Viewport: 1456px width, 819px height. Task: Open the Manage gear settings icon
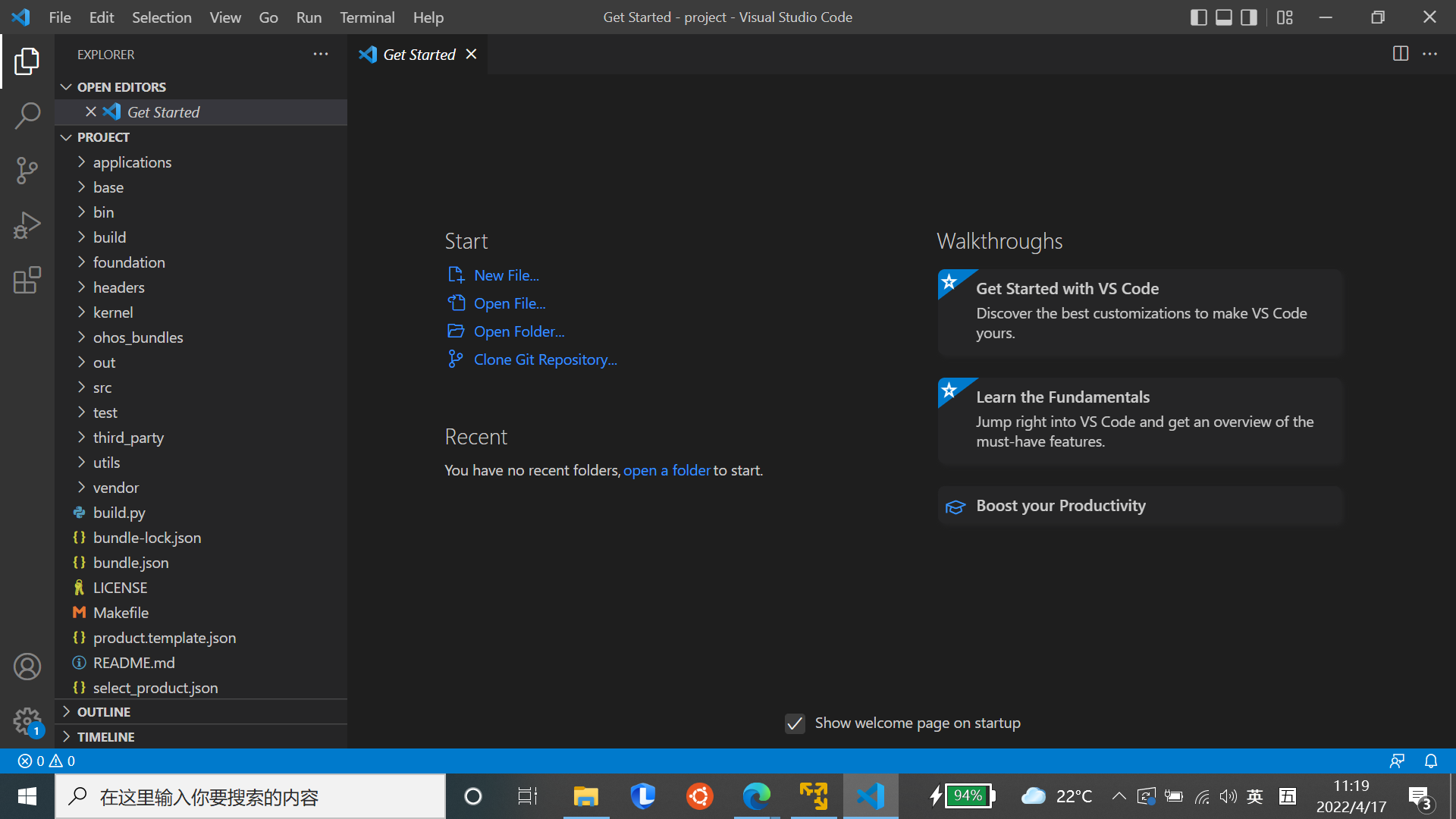point(27,720)
